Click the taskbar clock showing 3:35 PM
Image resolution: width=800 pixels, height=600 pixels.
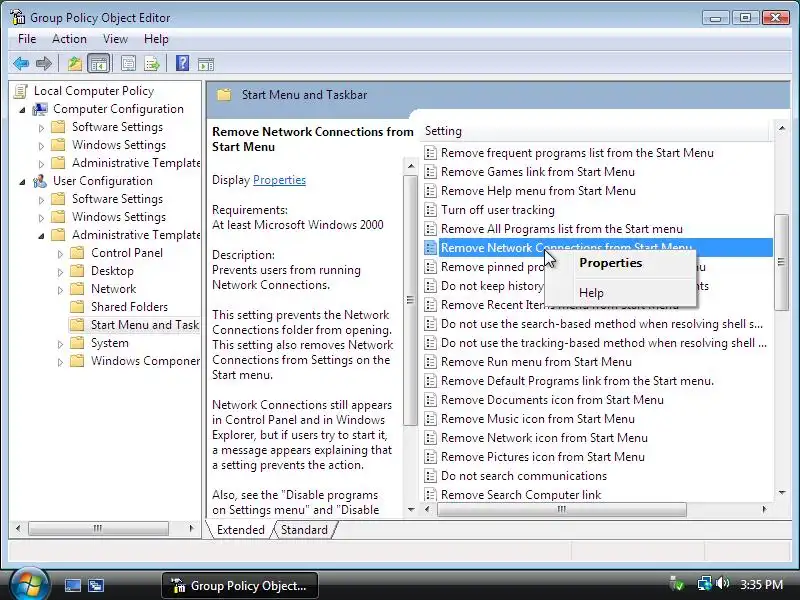pos(761,585)
